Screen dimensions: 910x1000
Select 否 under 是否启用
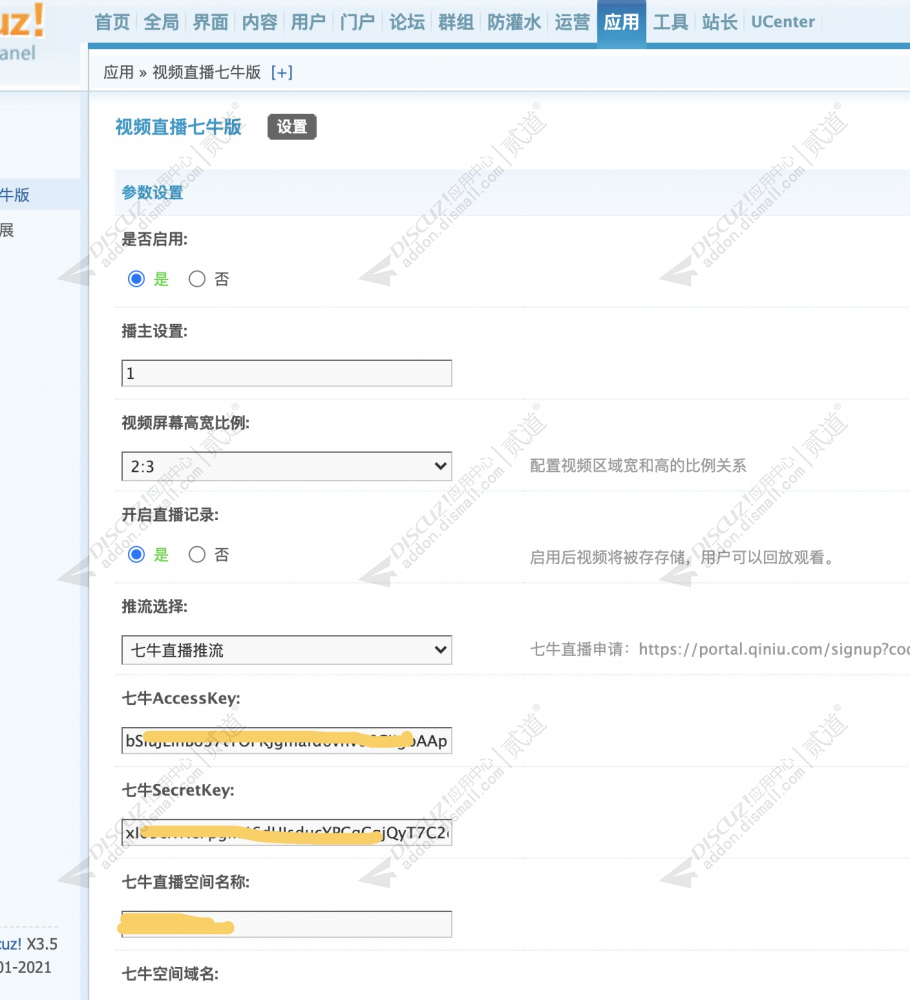point(197,279)
